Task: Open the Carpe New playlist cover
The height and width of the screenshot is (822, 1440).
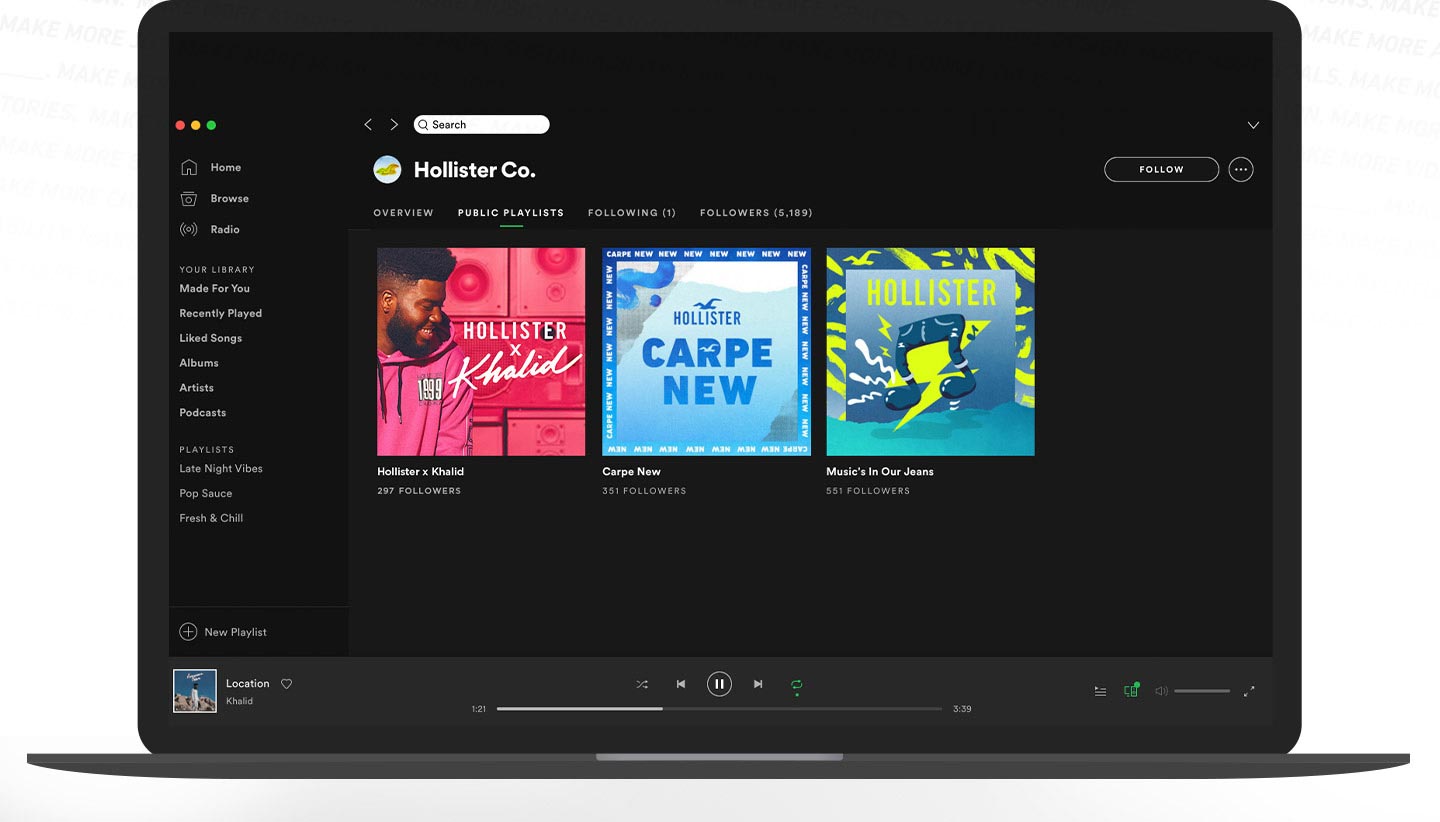Action: point(706,352)
